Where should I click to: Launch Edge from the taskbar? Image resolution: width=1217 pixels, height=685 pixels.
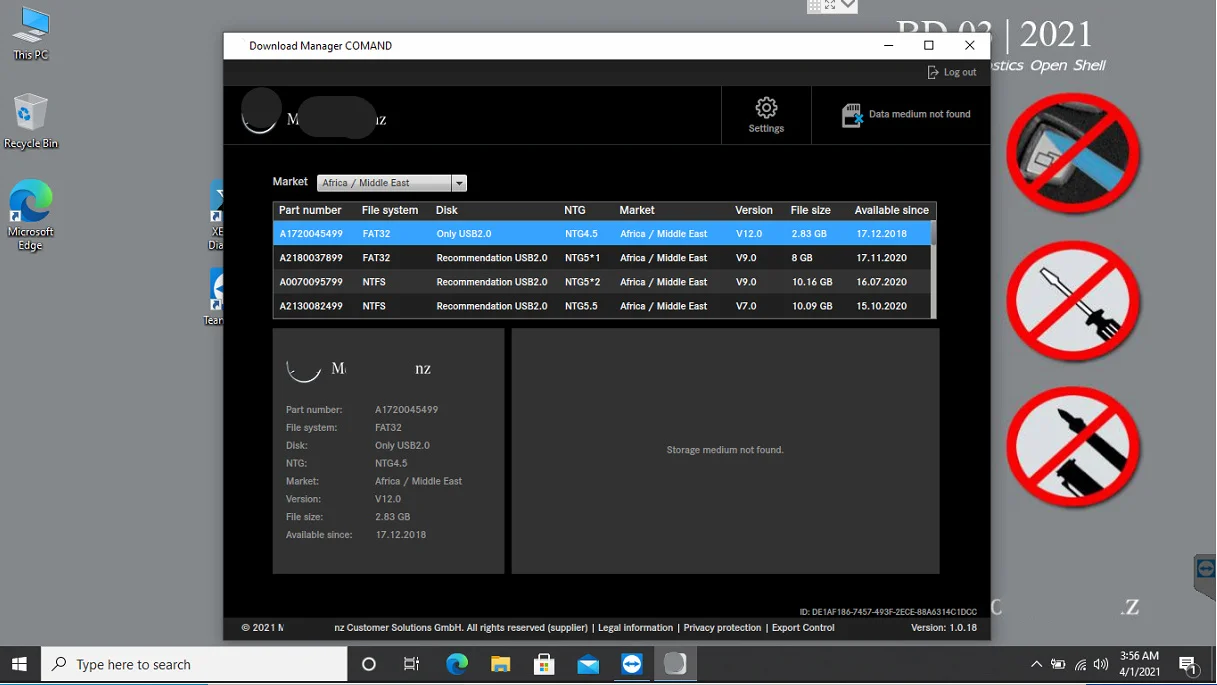[457, 664]
